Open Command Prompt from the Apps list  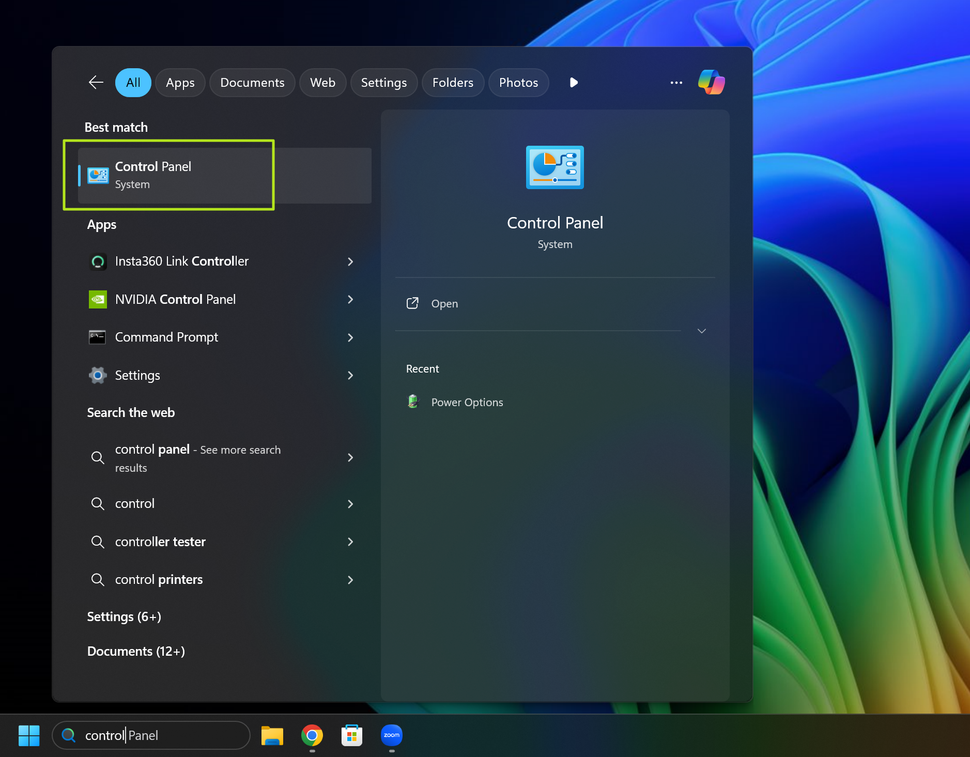(166, 337)
